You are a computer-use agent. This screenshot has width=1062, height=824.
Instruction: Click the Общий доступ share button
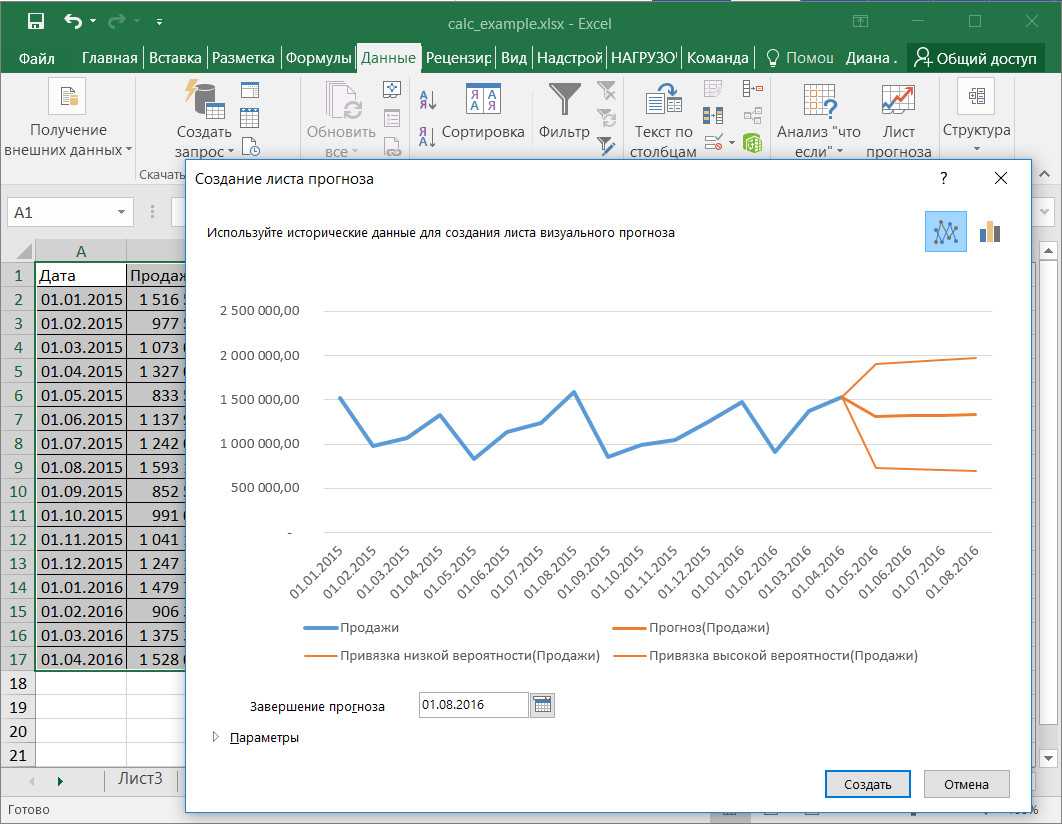(975, 58)
